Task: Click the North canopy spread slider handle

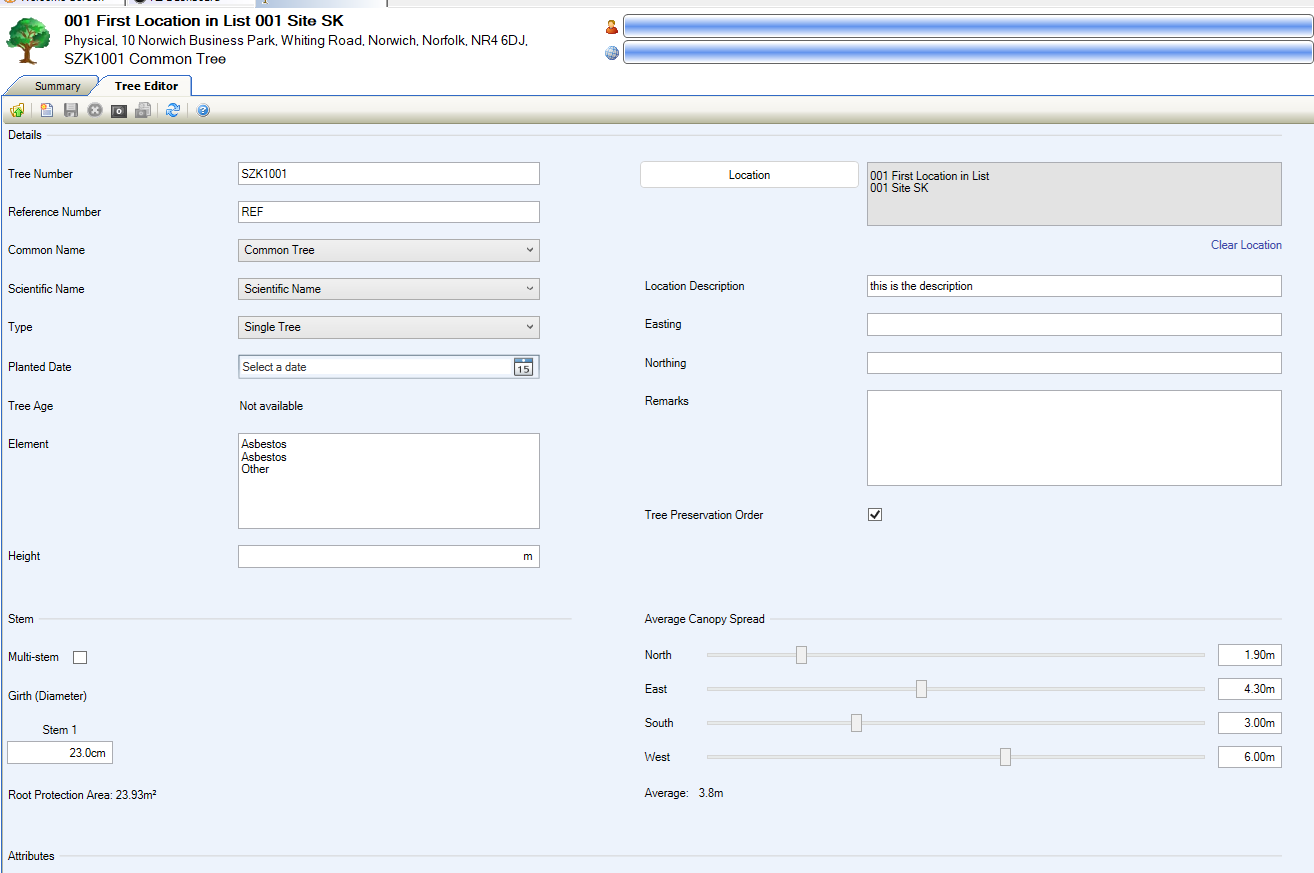Action: click(801, 655)
